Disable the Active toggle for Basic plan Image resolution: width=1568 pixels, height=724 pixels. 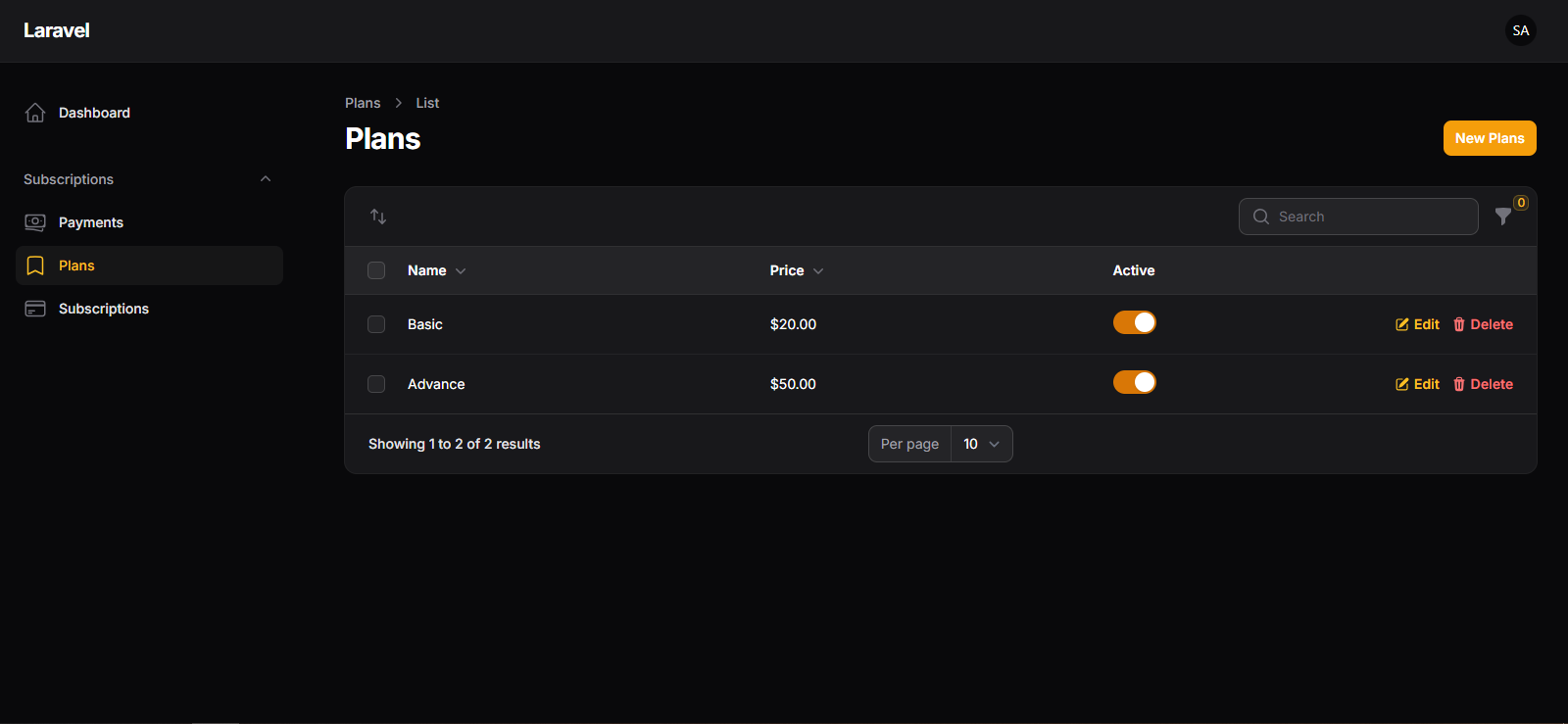click(1134, 322)
